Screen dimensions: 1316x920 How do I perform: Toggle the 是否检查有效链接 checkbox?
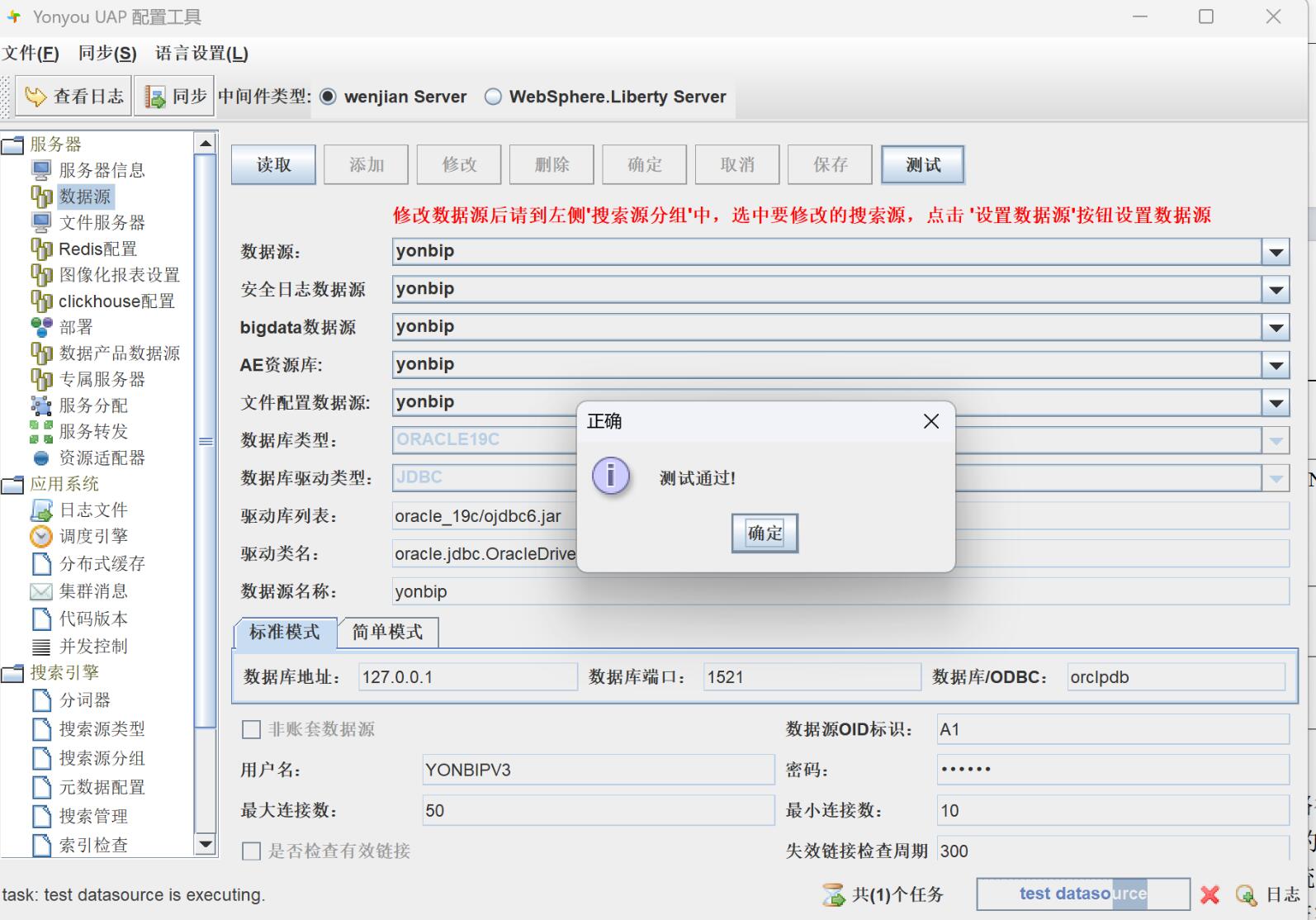click(x=251, y=851)
